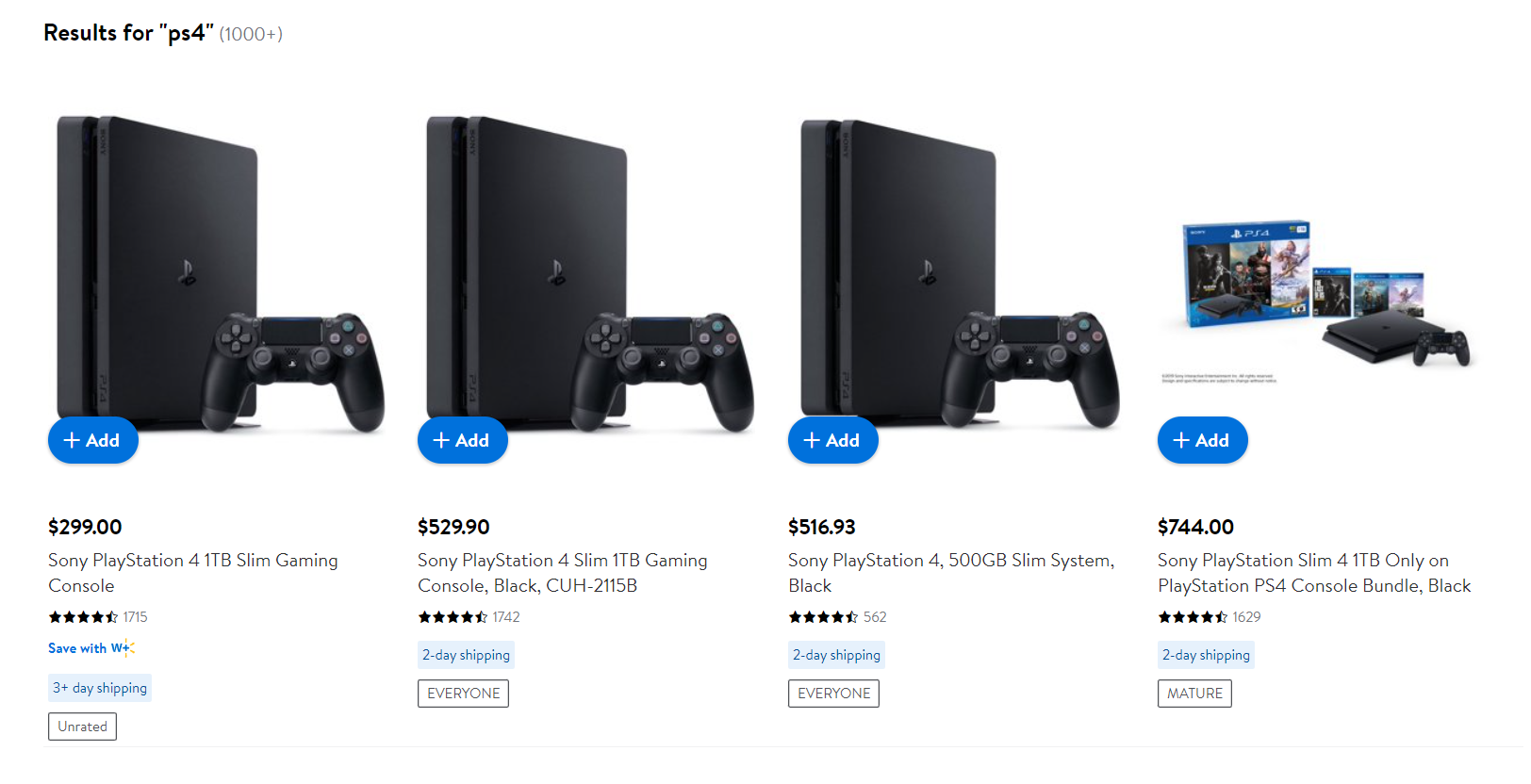The height and width of the screenshot is (784, 1531).
Task: Click the star rating with 1715 reviews
Action: [x=83, y=617]
